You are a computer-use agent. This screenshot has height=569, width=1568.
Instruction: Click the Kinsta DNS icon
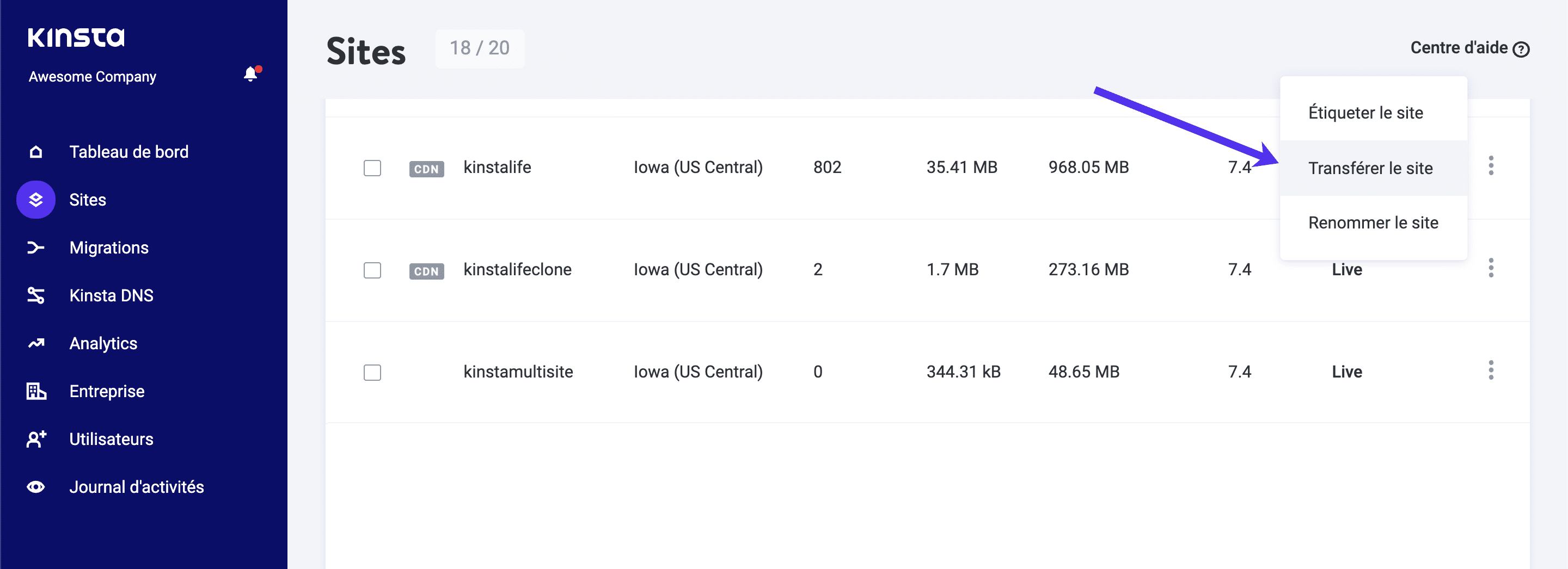[x=36, y=295]
